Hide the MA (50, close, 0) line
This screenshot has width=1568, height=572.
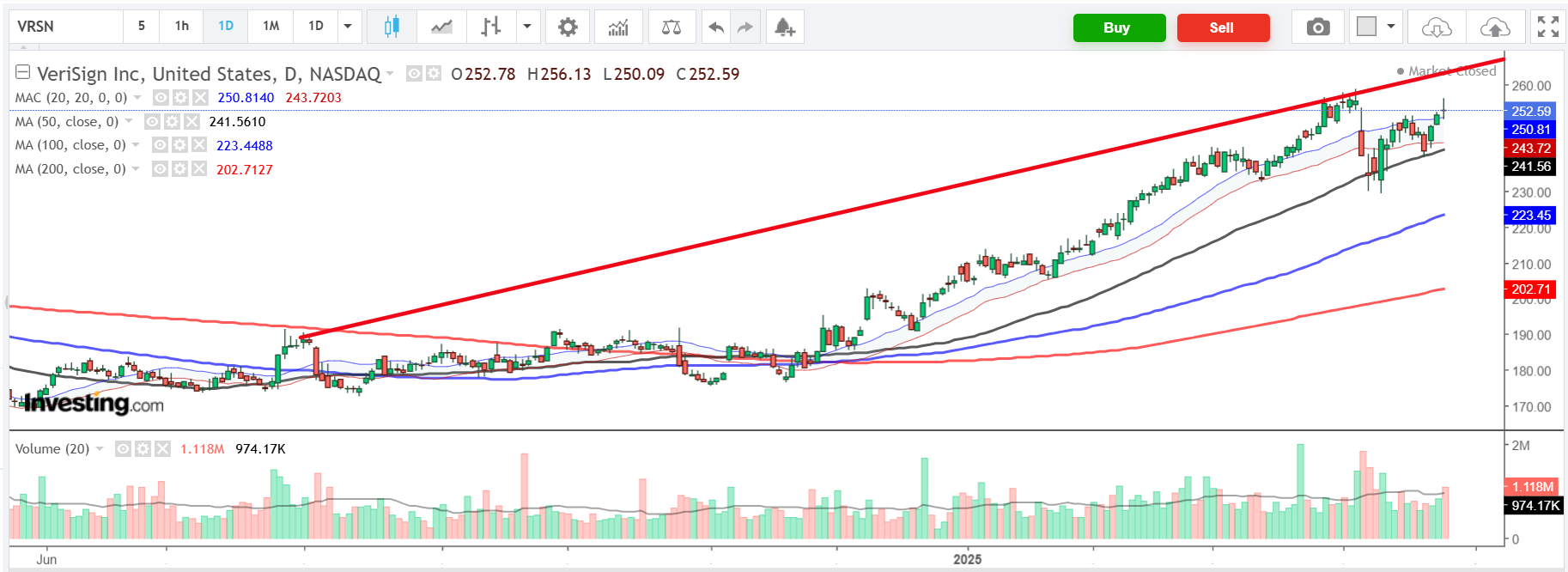(x=152, y=122)
